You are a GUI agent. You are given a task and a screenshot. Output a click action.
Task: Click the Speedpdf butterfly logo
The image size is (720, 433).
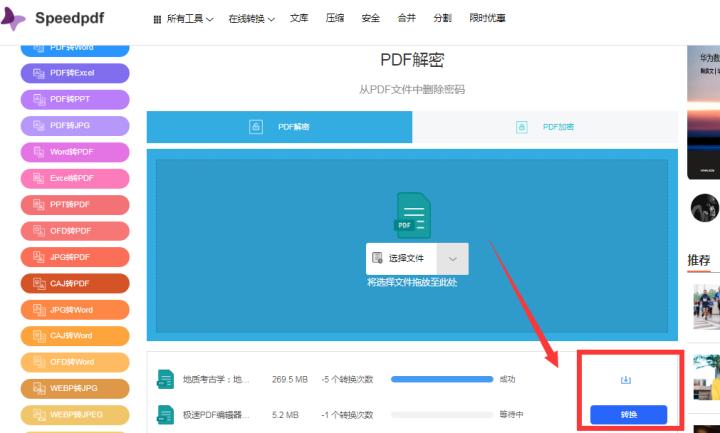point(12,18)
